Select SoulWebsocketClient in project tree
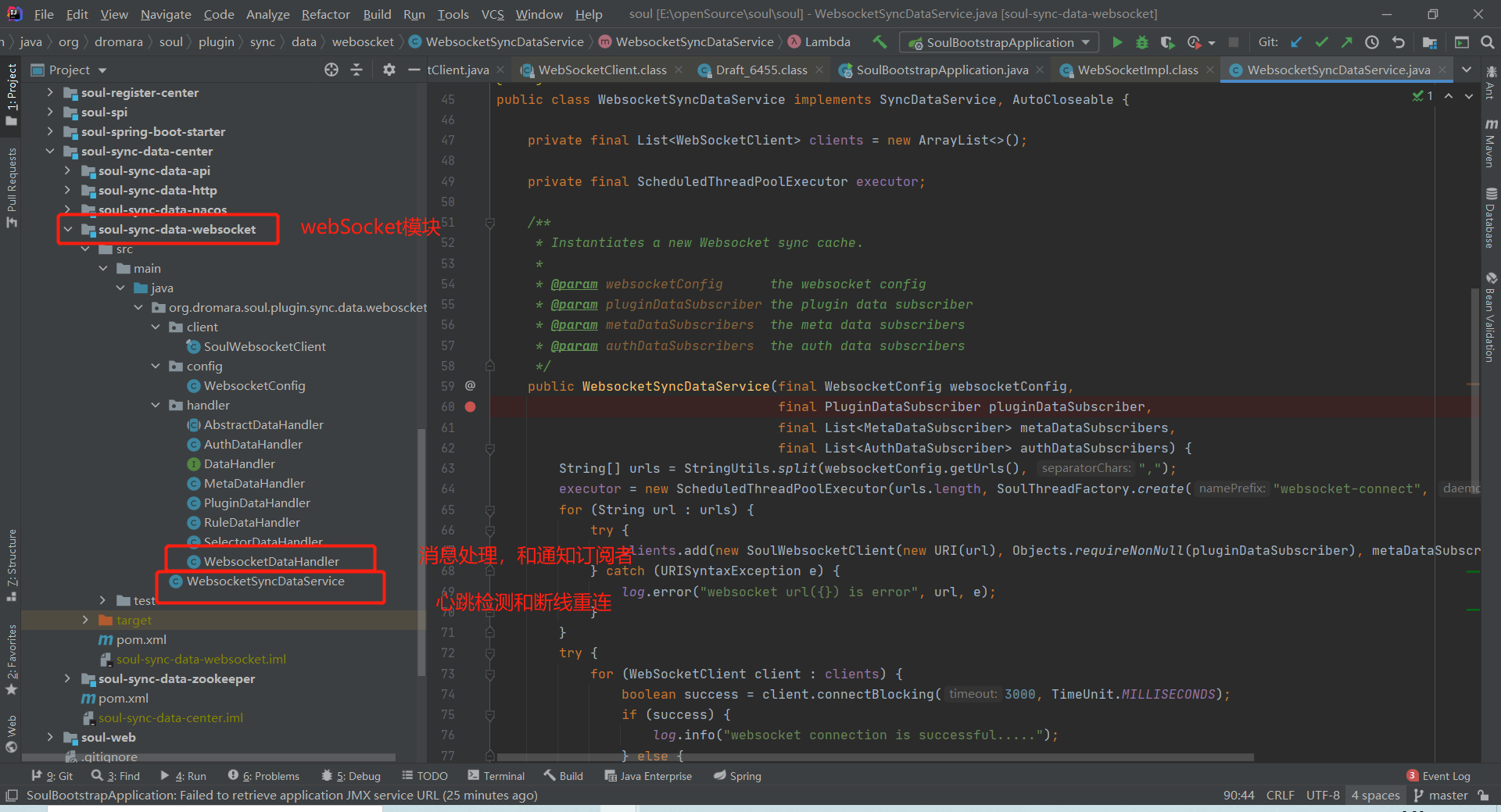1501x812 pixels. 264,347
